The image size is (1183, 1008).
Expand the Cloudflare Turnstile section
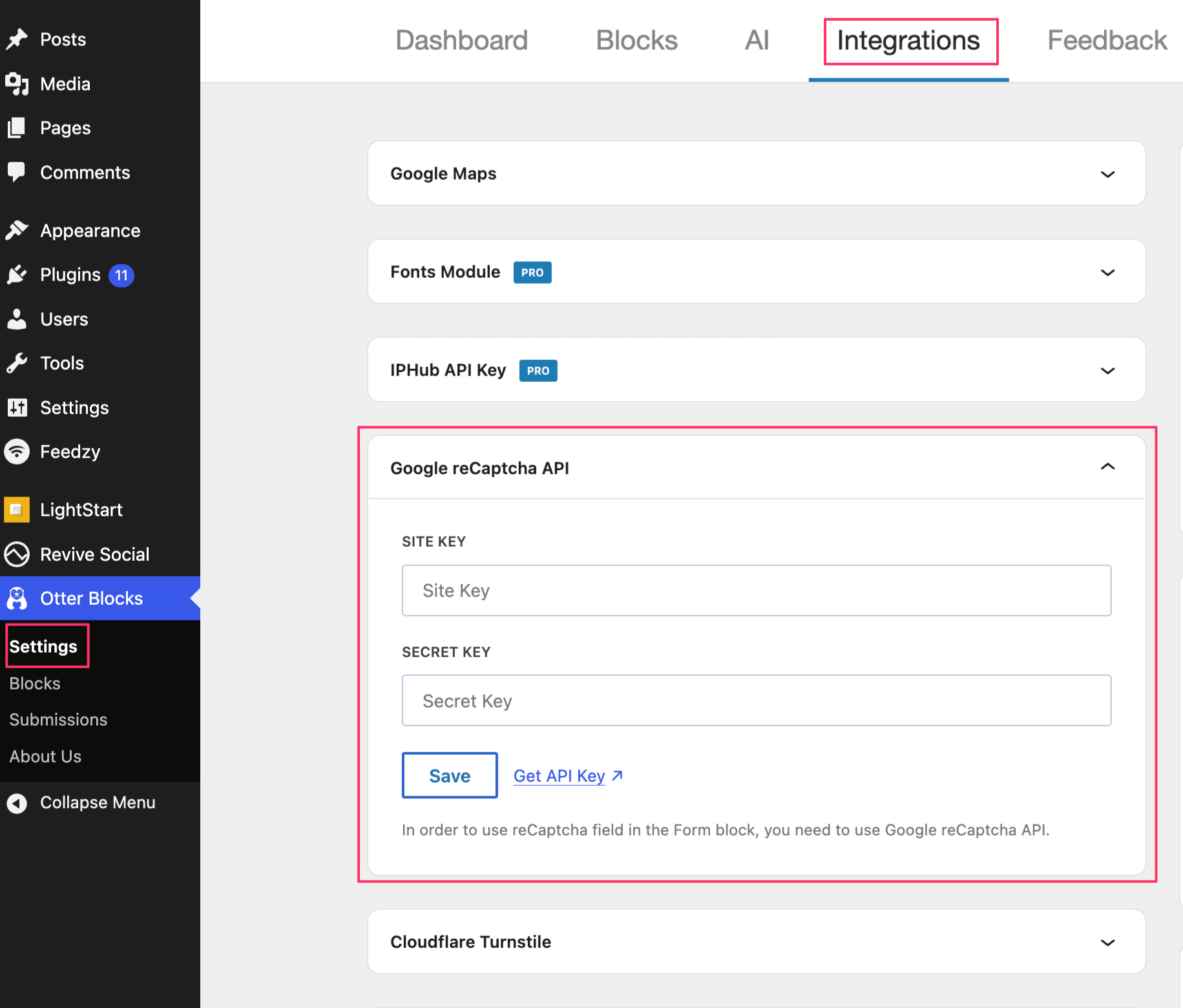(x=1107, y=942)
